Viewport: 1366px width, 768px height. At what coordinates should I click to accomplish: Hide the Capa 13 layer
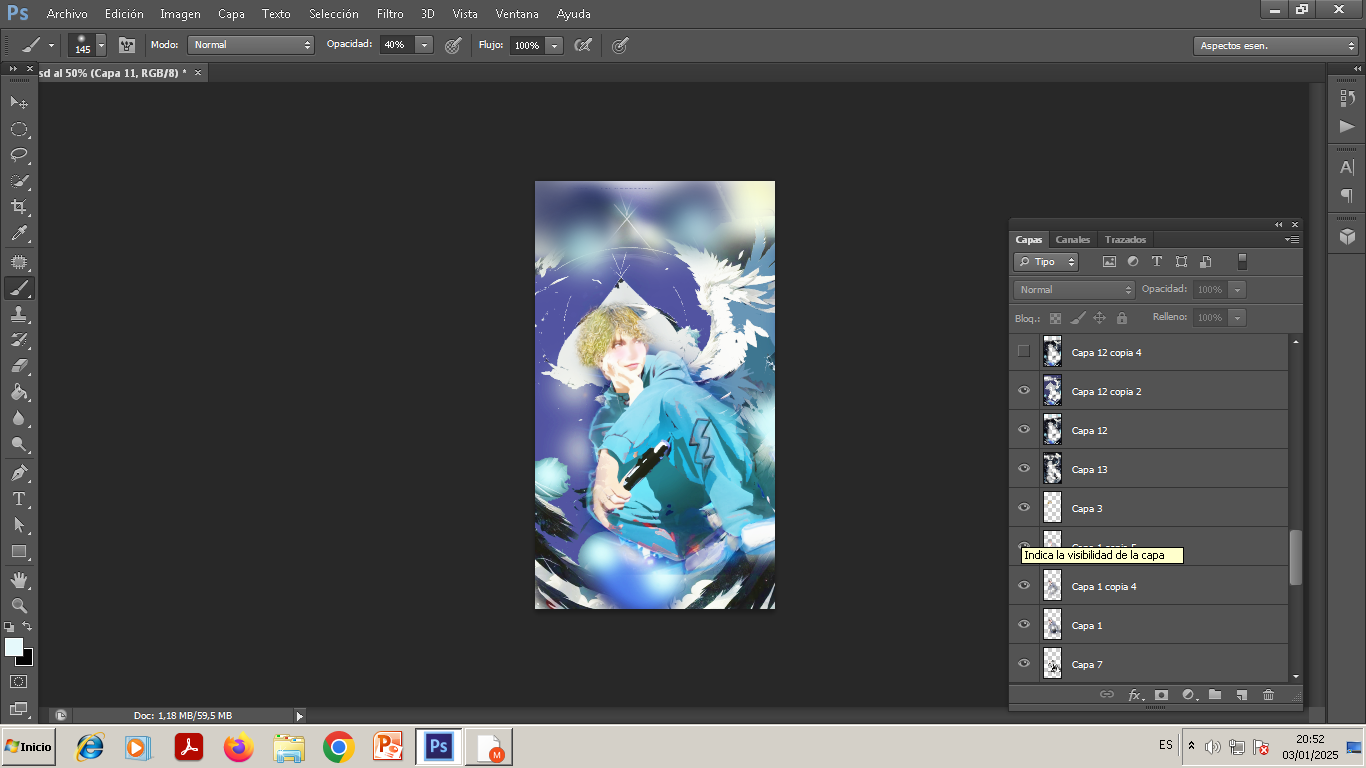click(x=1023, y=468)
